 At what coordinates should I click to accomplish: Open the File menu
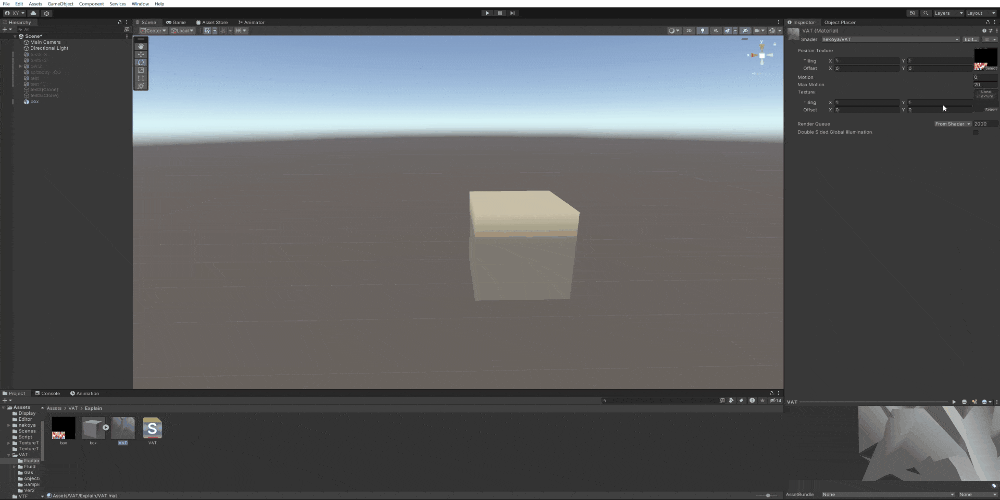point(6,4)
